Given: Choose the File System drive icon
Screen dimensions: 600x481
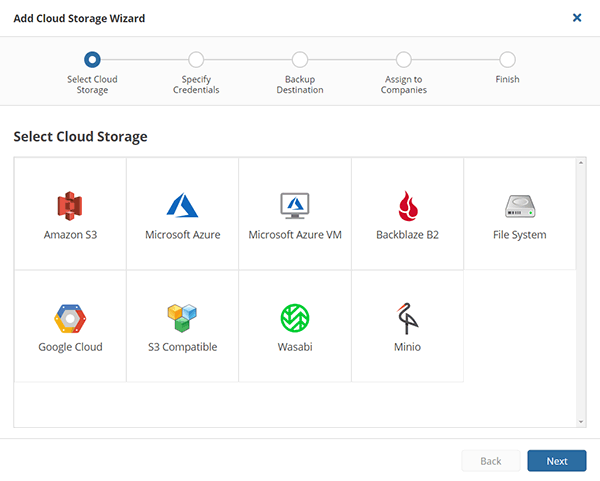Looking at the screenshot, I should click(x=520, y=206).
